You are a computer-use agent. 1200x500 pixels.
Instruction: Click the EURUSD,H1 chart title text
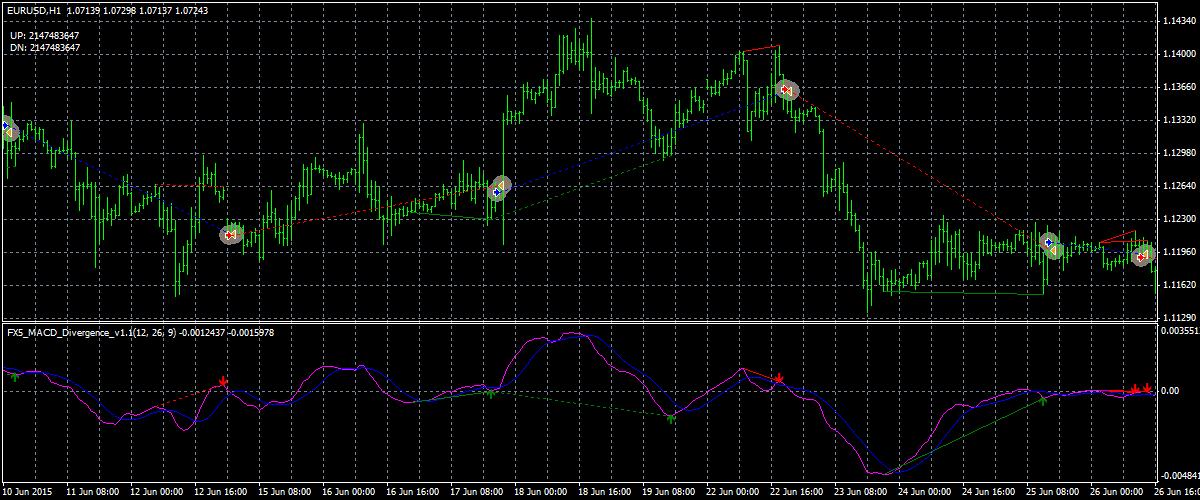click(x=36, y=8)
